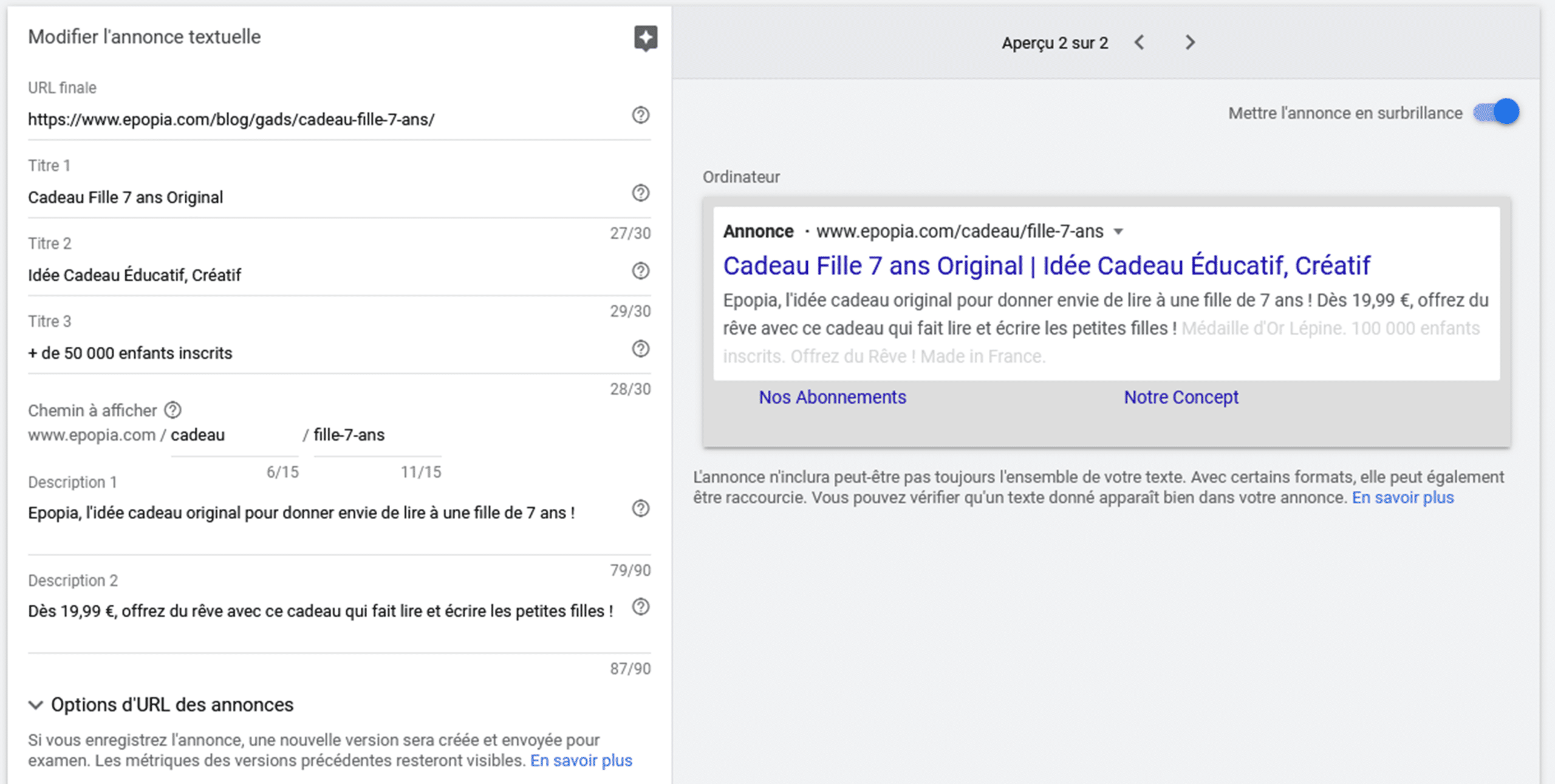The width and height of the screenshot is (1555, 784).
Task: Open help icon for Description 1
Action: (640, 508)
